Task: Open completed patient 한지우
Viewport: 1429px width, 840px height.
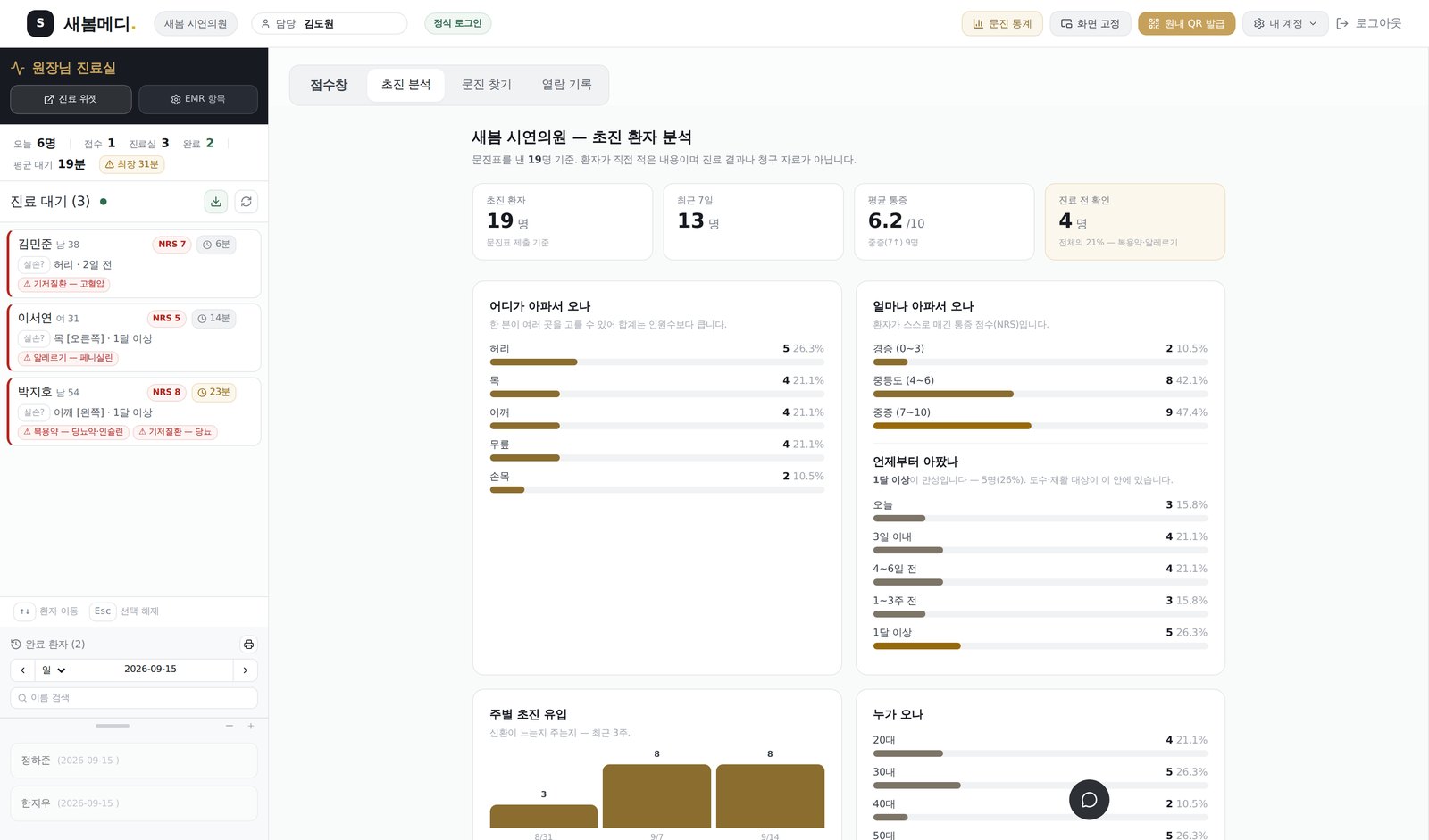Action: [x=134, y=803]
